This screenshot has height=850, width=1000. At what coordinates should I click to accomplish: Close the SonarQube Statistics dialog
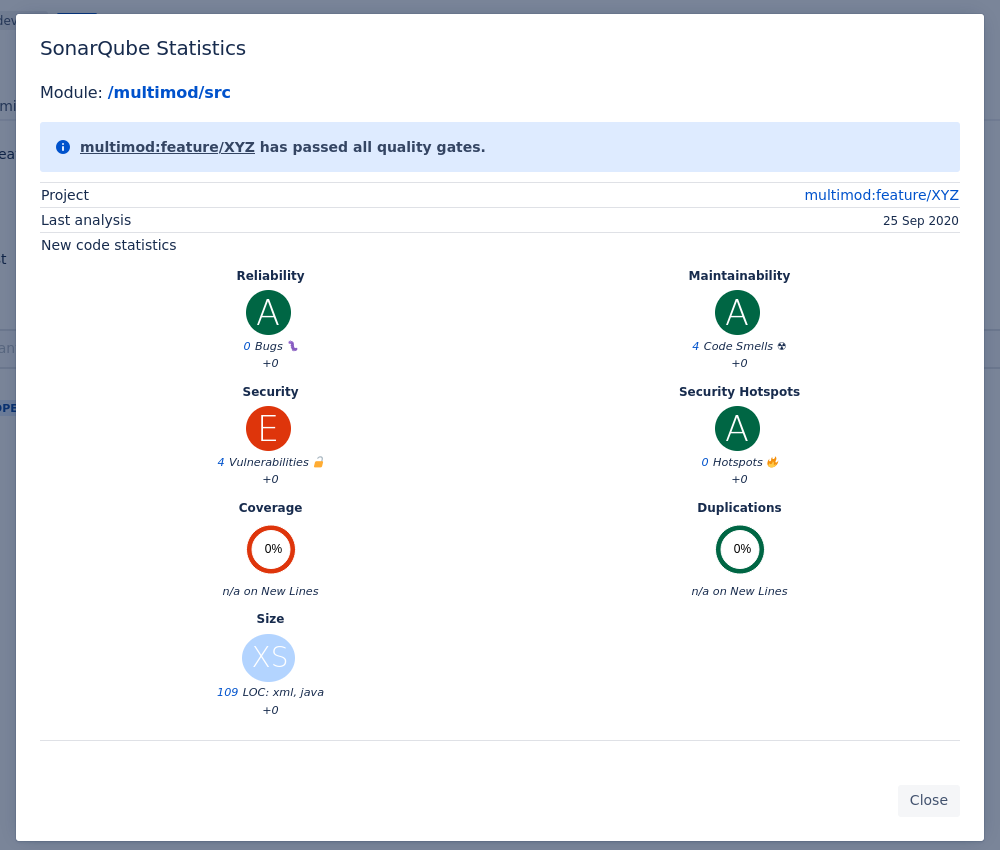coord(928,800)
